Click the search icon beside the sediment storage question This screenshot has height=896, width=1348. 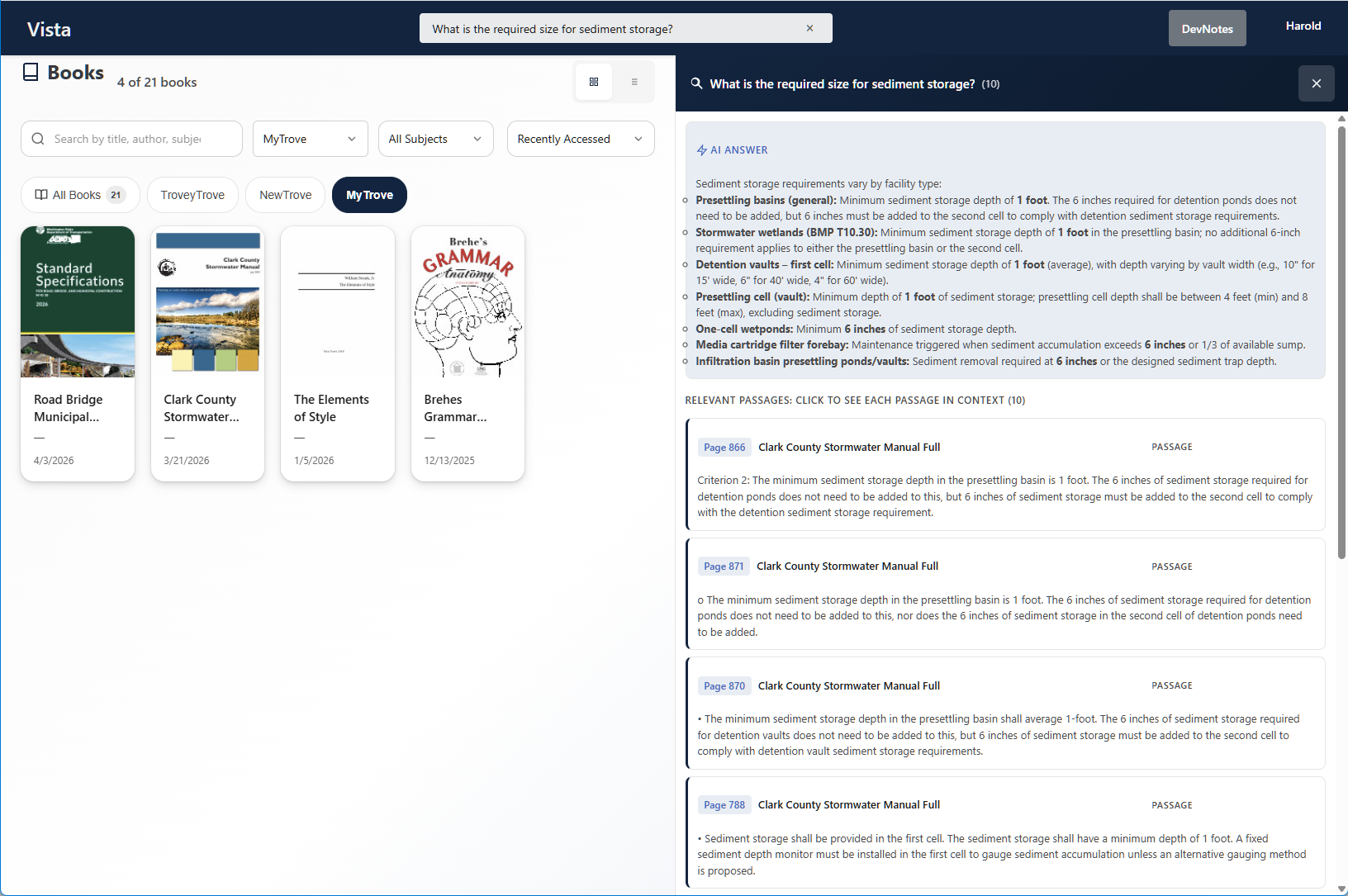tap(696, 83)
